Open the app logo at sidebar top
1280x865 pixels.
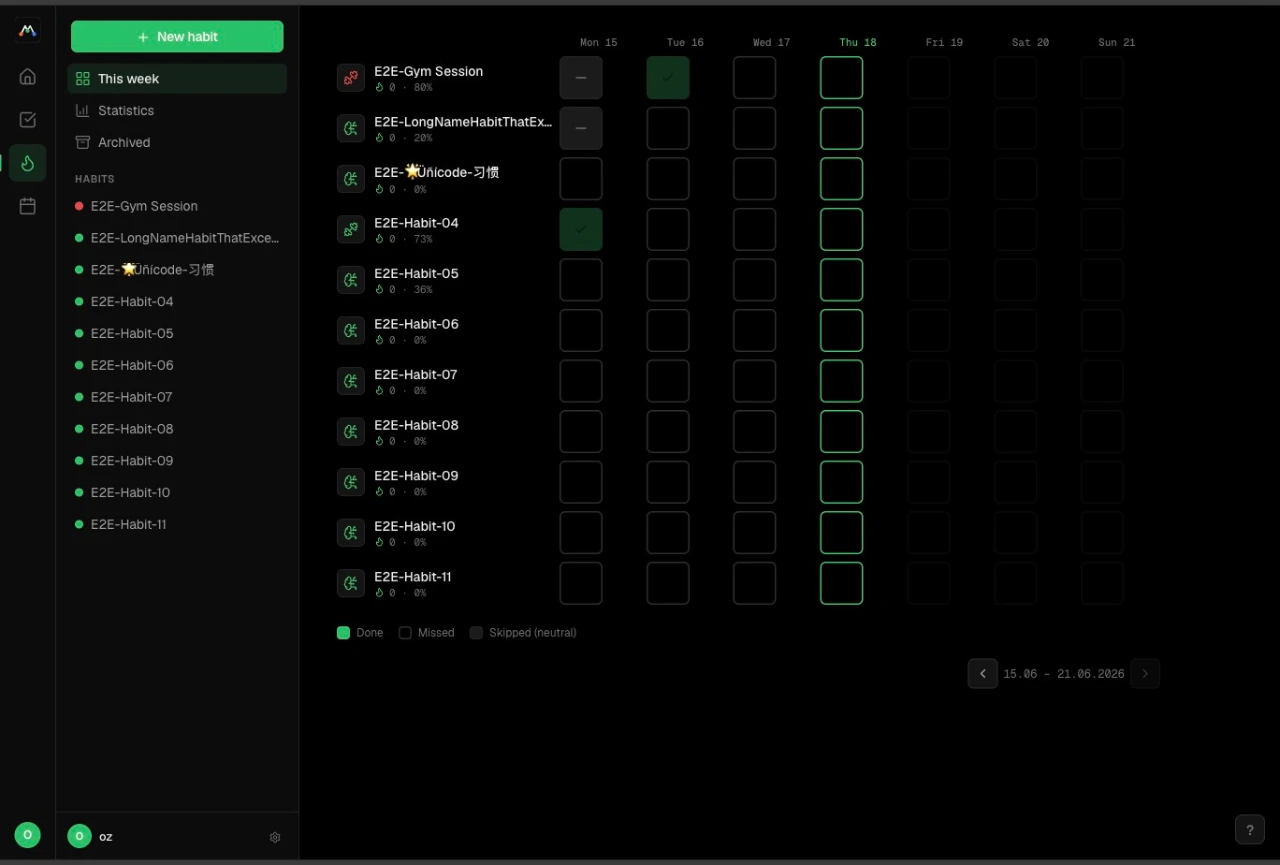28,31
